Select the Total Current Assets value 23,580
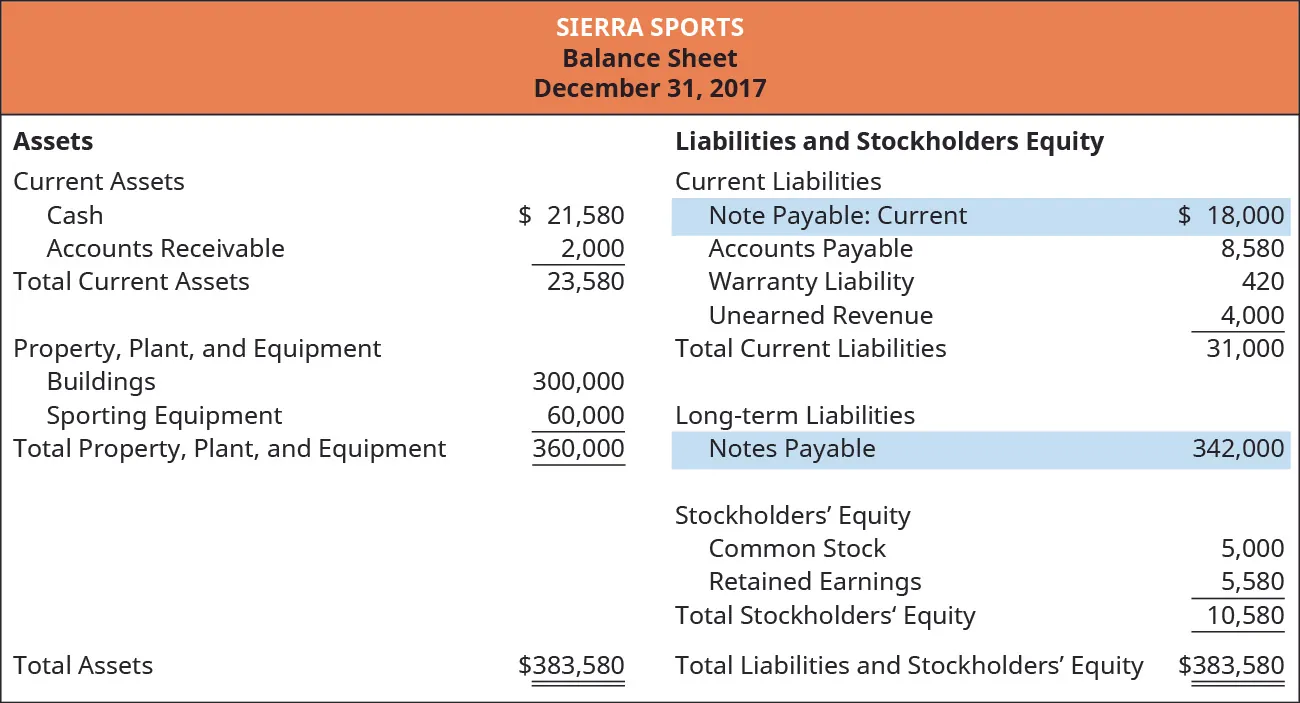This screenshot has width=1300, height=703. 585,282
